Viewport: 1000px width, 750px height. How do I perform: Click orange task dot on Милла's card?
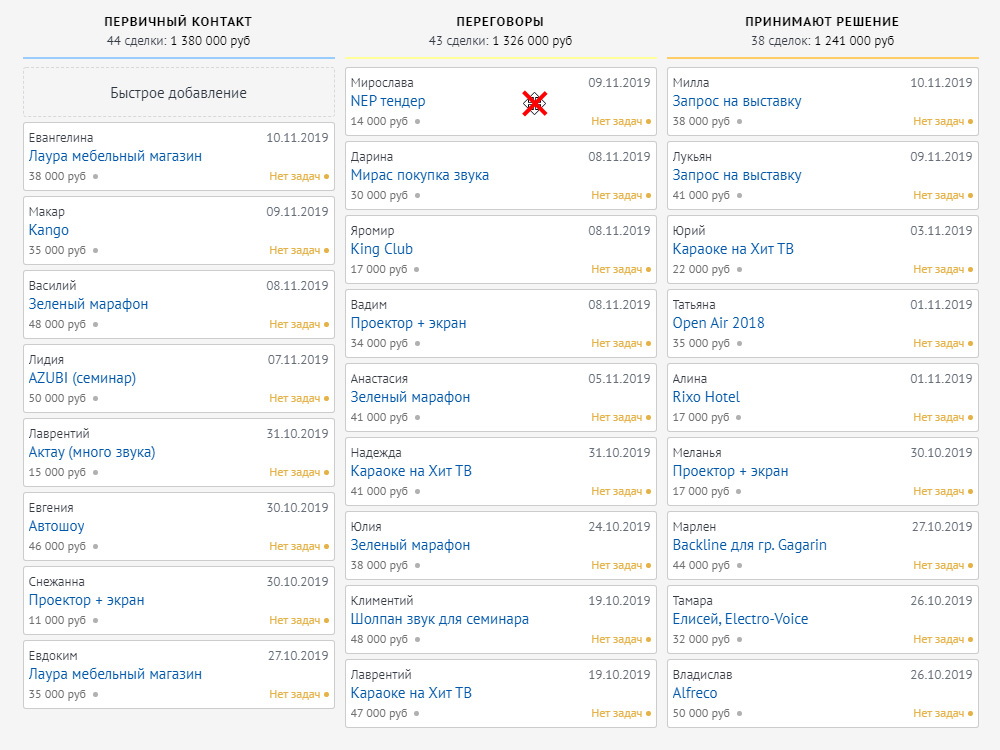(970, 121)
